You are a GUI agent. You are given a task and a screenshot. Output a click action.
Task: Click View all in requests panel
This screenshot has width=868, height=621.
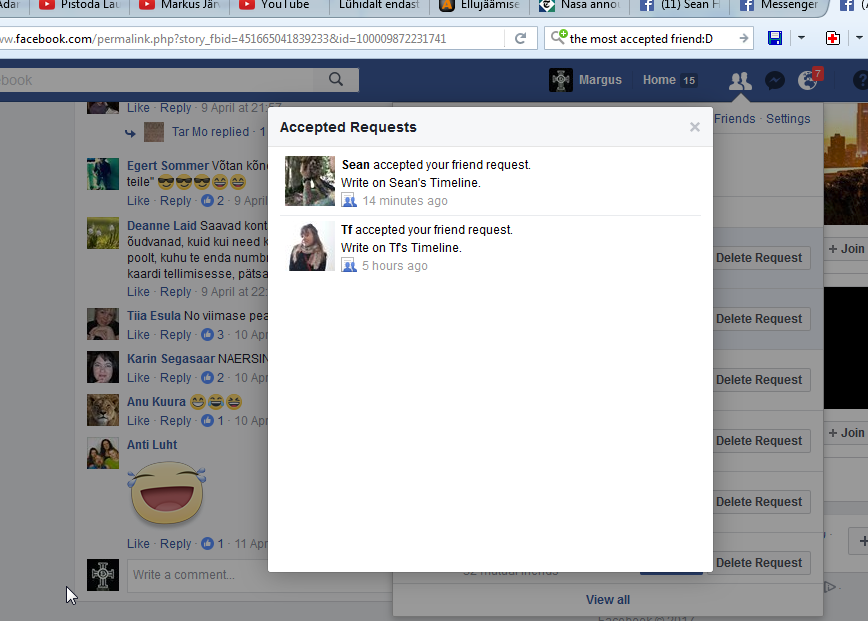(608, 599)
